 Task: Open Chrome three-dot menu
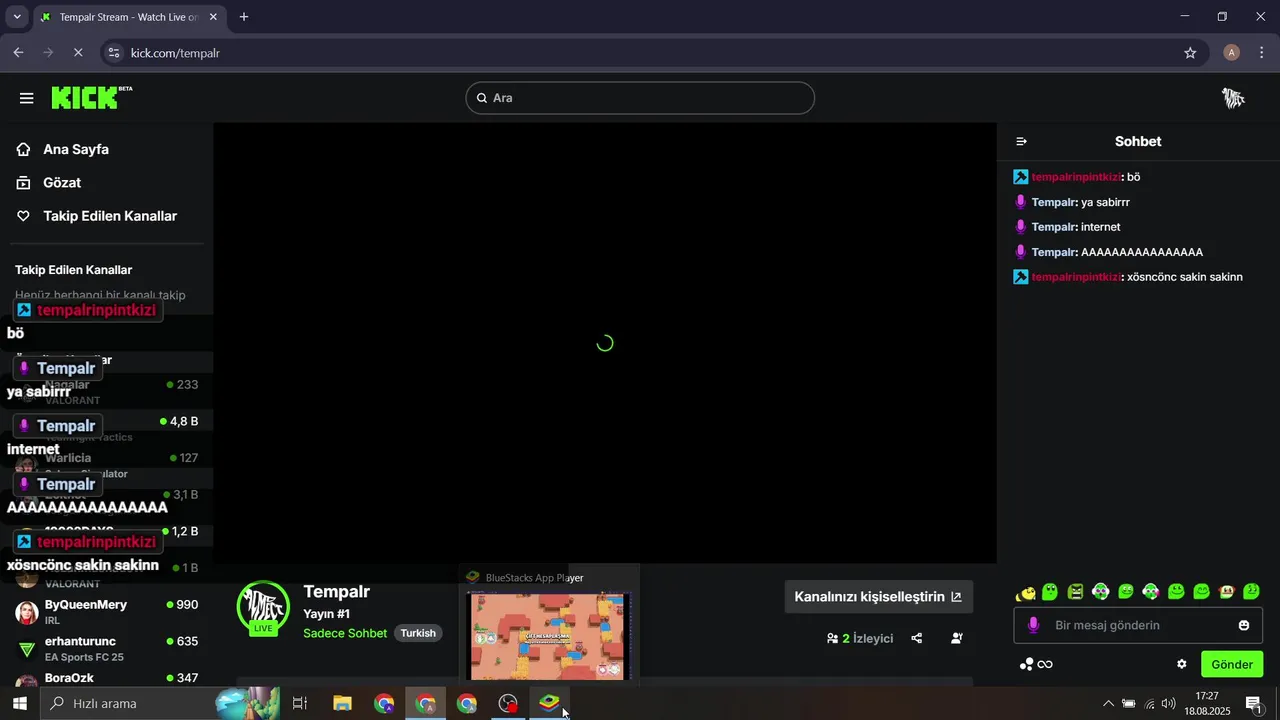pyautogui.click(x=1261, y=53)
